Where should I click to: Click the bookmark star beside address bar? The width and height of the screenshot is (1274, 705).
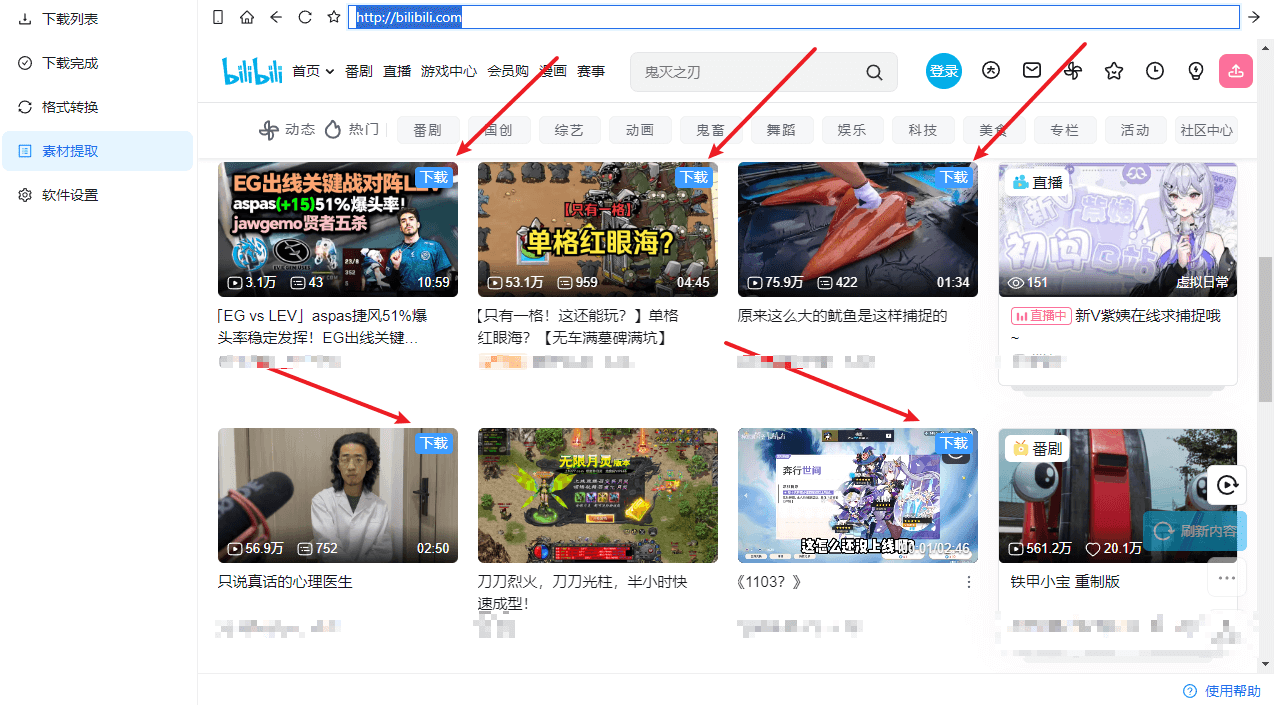tap(334, 17)
